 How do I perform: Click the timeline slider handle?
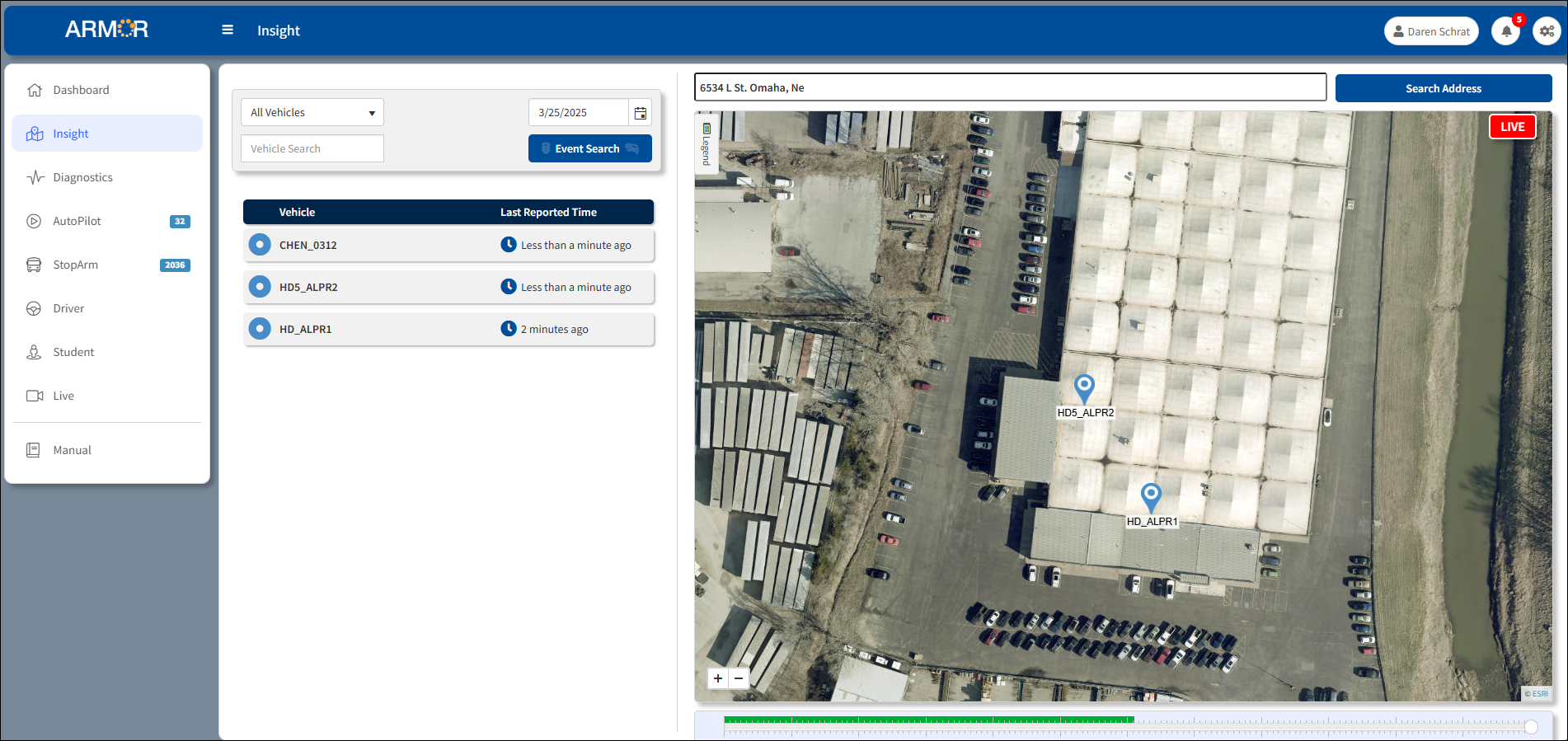tap(1531, 726)
